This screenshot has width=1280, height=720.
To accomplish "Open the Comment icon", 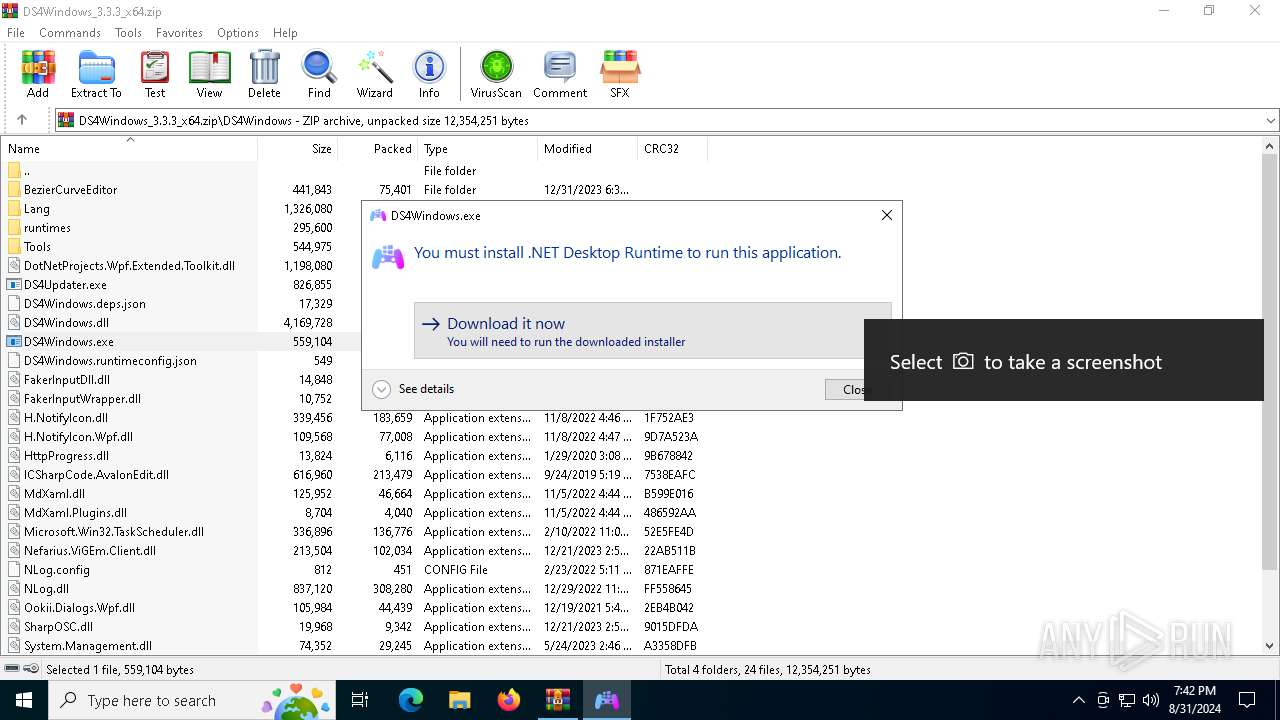I will (x=560, y=75).
